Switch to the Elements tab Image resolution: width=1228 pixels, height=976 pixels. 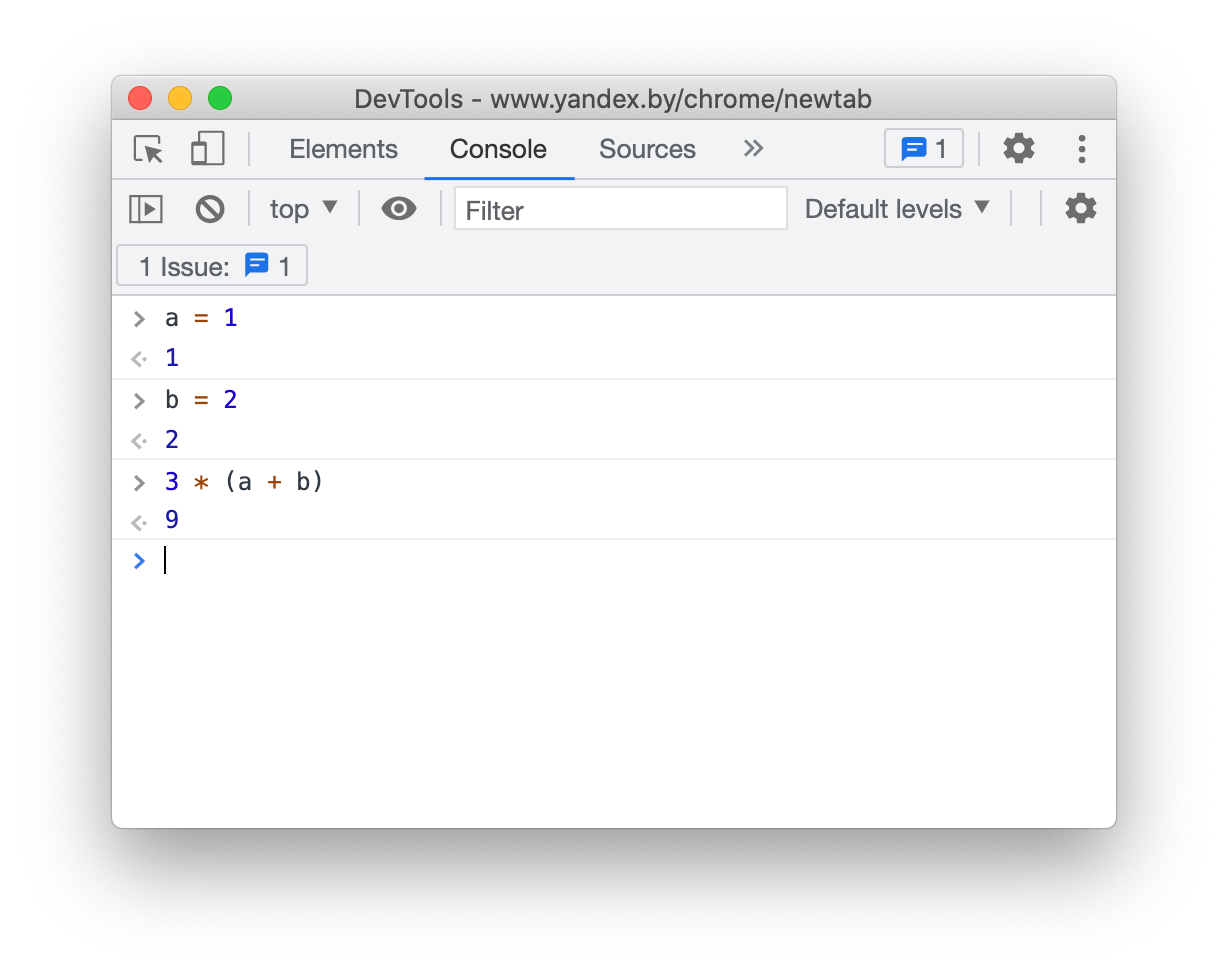(343, 149)
